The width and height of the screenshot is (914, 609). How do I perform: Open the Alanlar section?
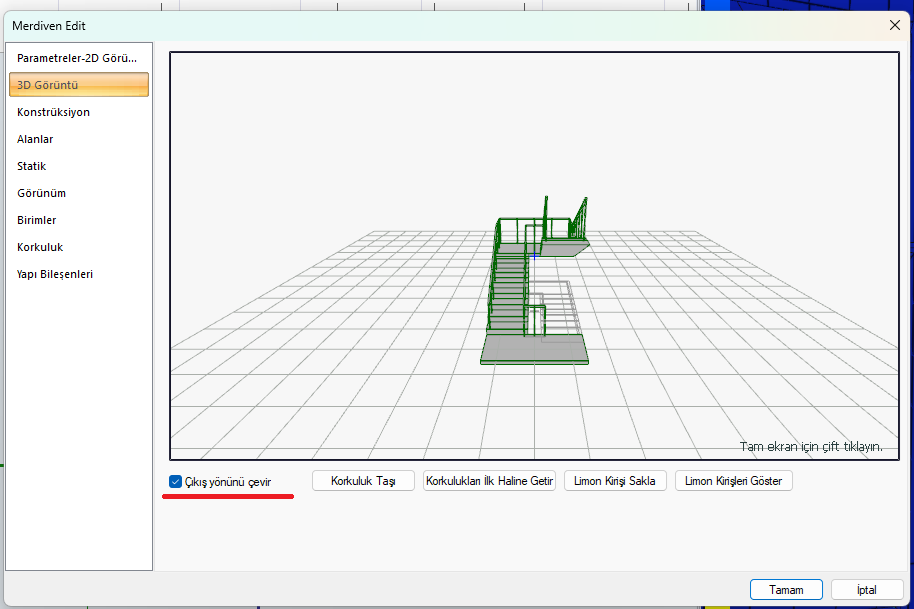(x=79, y=139)
